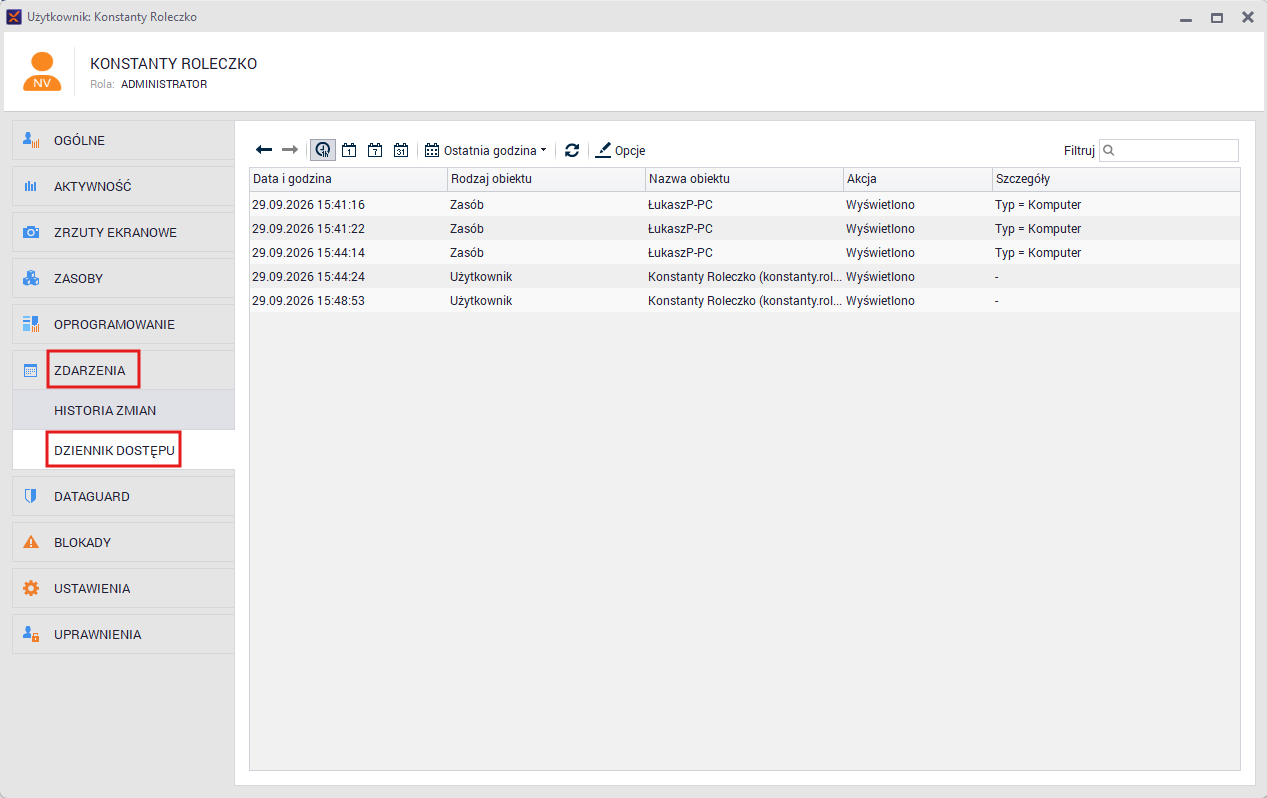
Task: Click 'Użytkownik' in the 15:44:24 row
Action: (481, 277)
